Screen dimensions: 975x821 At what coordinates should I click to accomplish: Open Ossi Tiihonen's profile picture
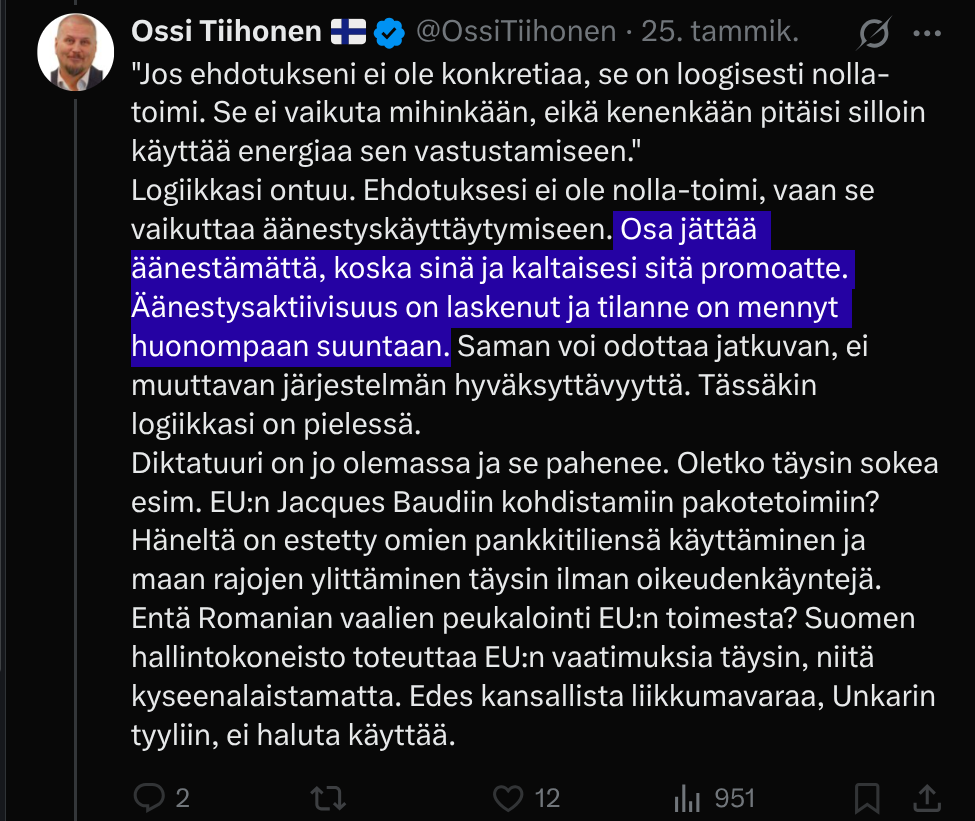(75, 51)
